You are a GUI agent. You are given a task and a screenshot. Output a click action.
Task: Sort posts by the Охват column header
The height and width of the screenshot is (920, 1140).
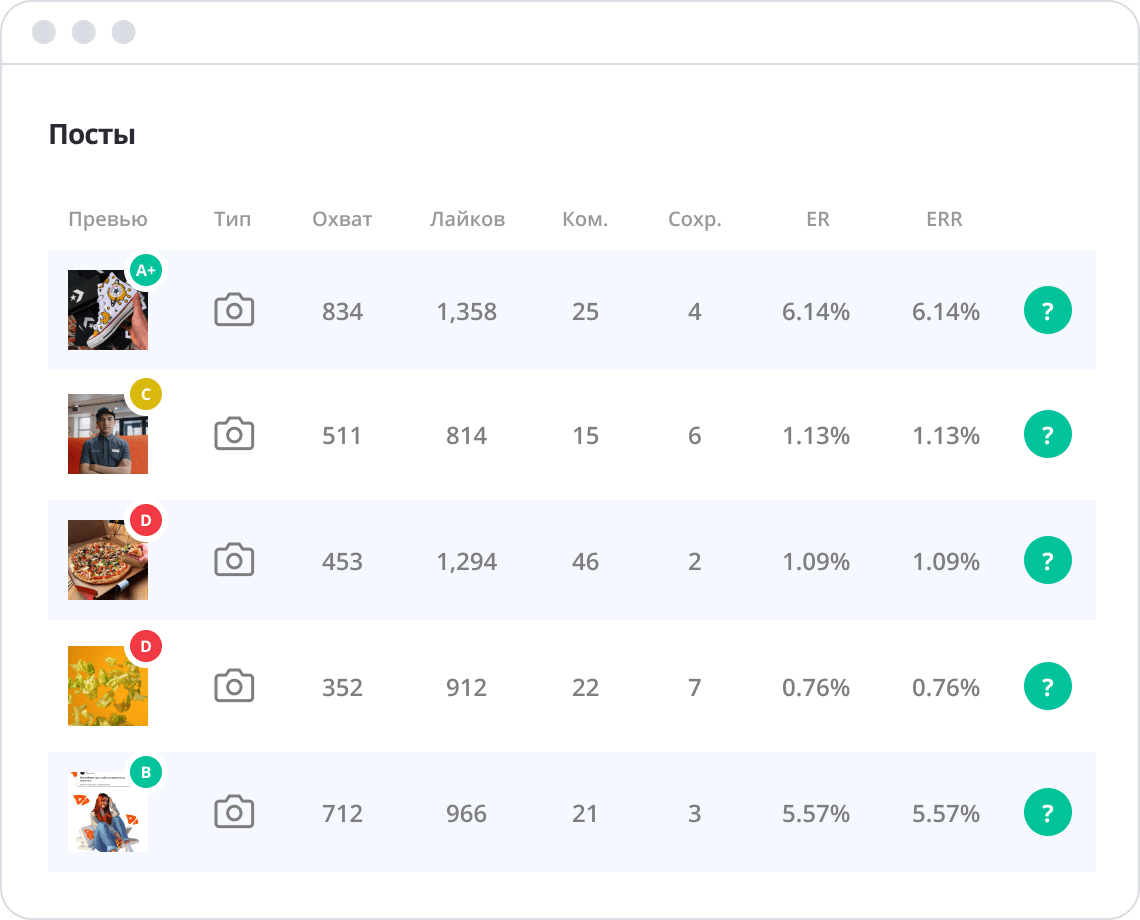pyautogui.click(x=342, y=220)
